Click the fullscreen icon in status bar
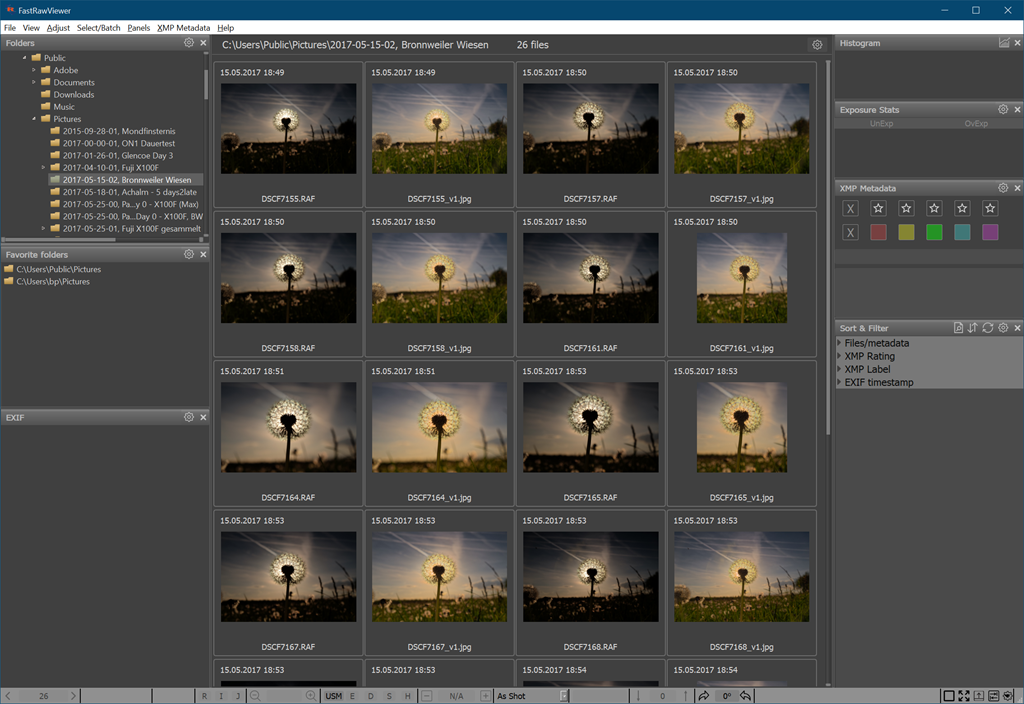Image resolution: width=1024 pixels, height=704 pixels. pos(964,696)
